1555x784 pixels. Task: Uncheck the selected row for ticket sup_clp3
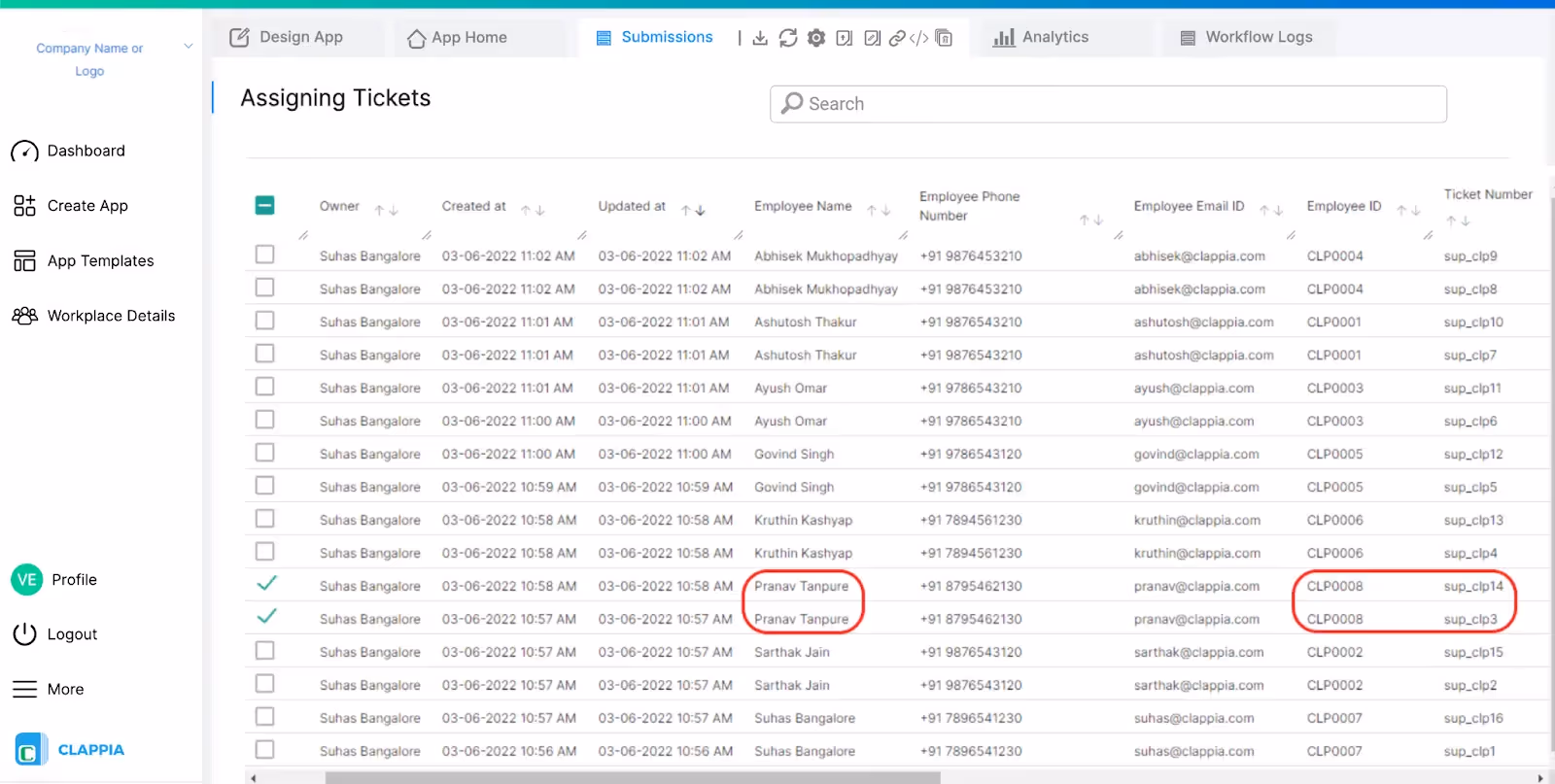point(266,616)
